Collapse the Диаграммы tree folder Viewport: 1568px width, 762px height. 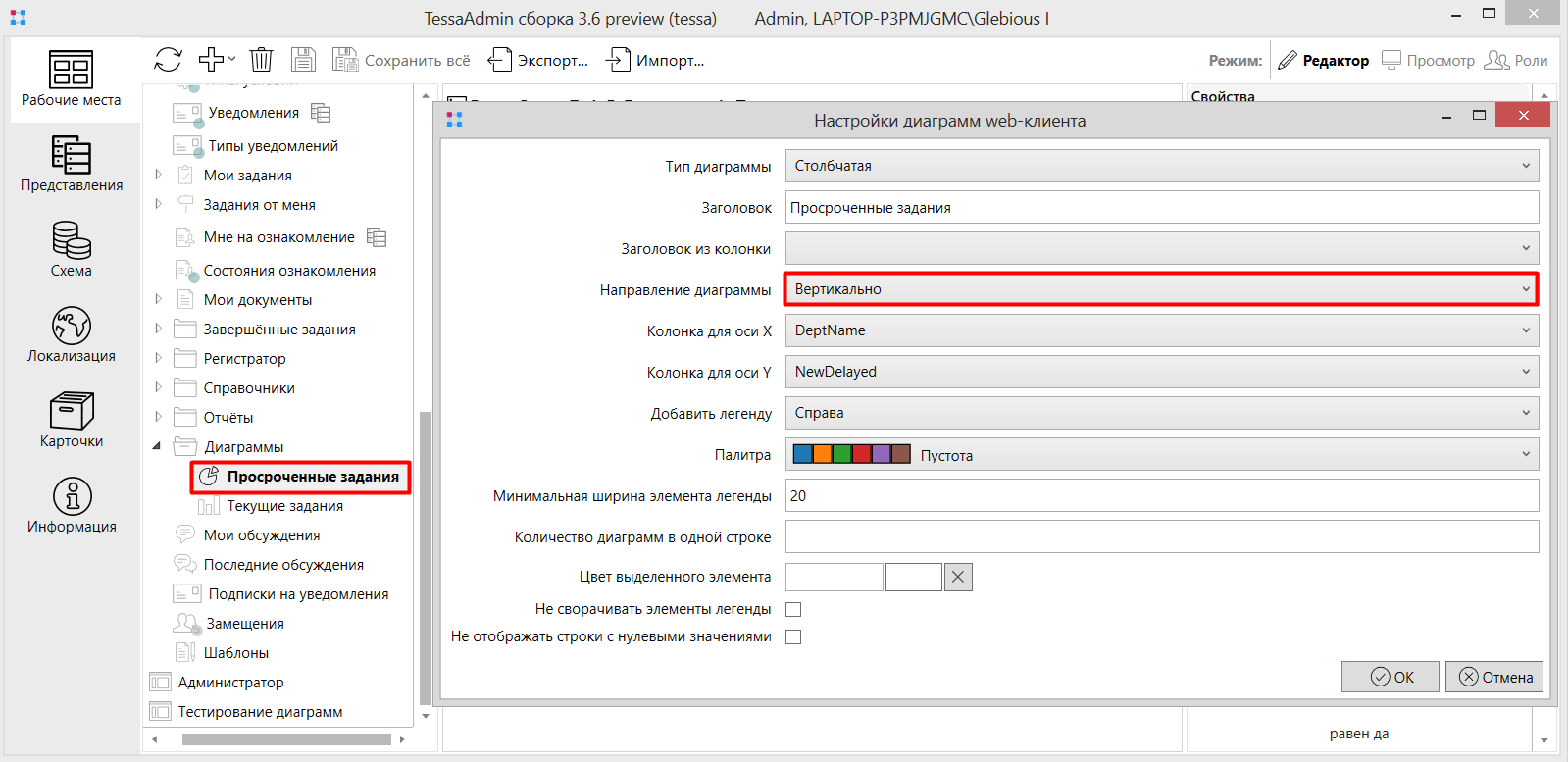(157, 447)
